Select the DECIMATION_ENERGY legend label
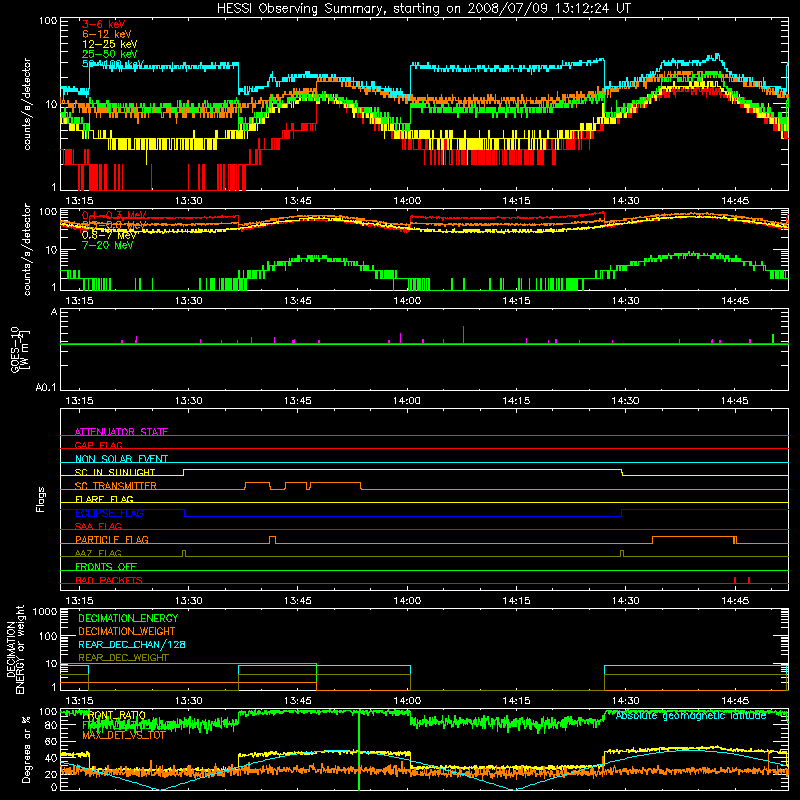The image size is (800, 800). pyautogui.click(x=128, y=618)
